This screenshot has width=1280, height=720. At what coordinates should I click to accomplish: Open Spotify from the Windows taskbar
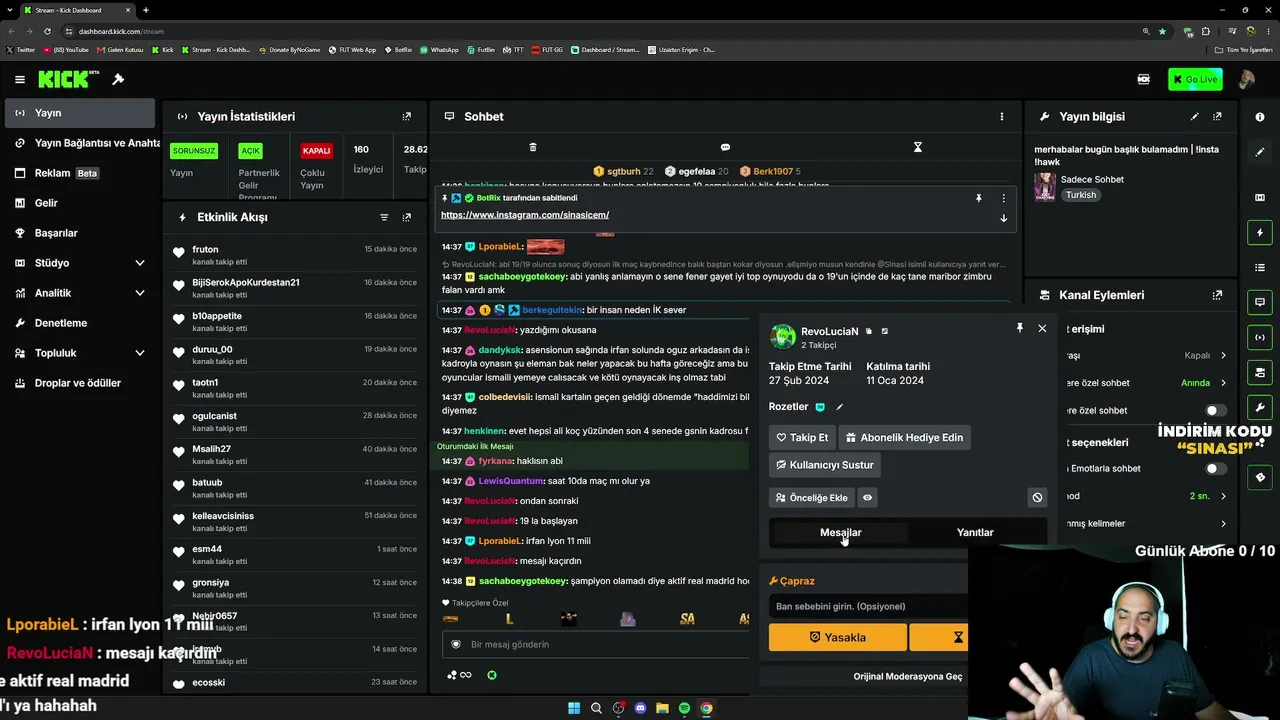pyautogui.click(x=684, y=708)
